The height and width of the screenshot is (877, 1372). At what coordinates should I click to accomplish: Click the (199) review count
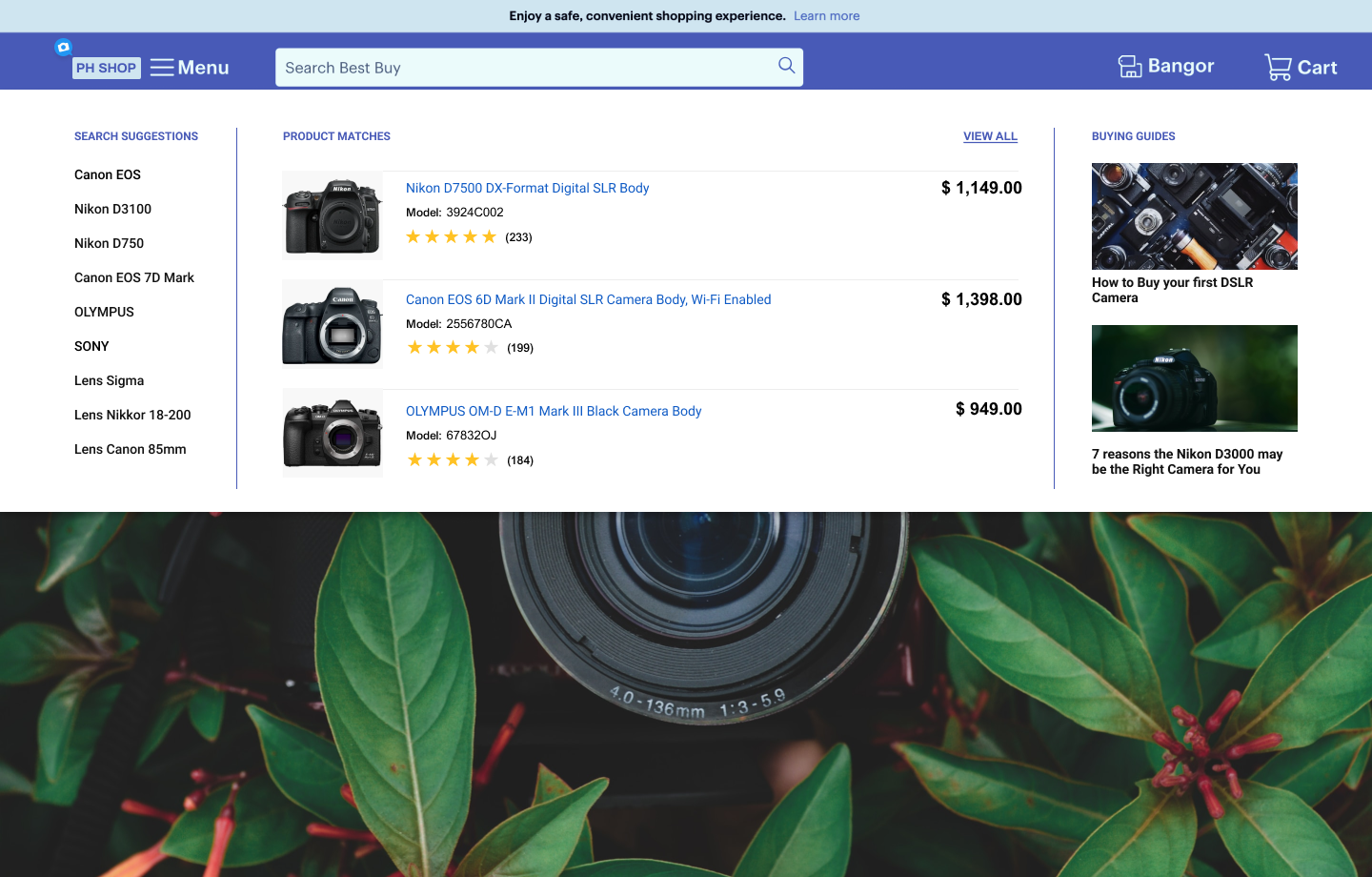coord(520,348)
